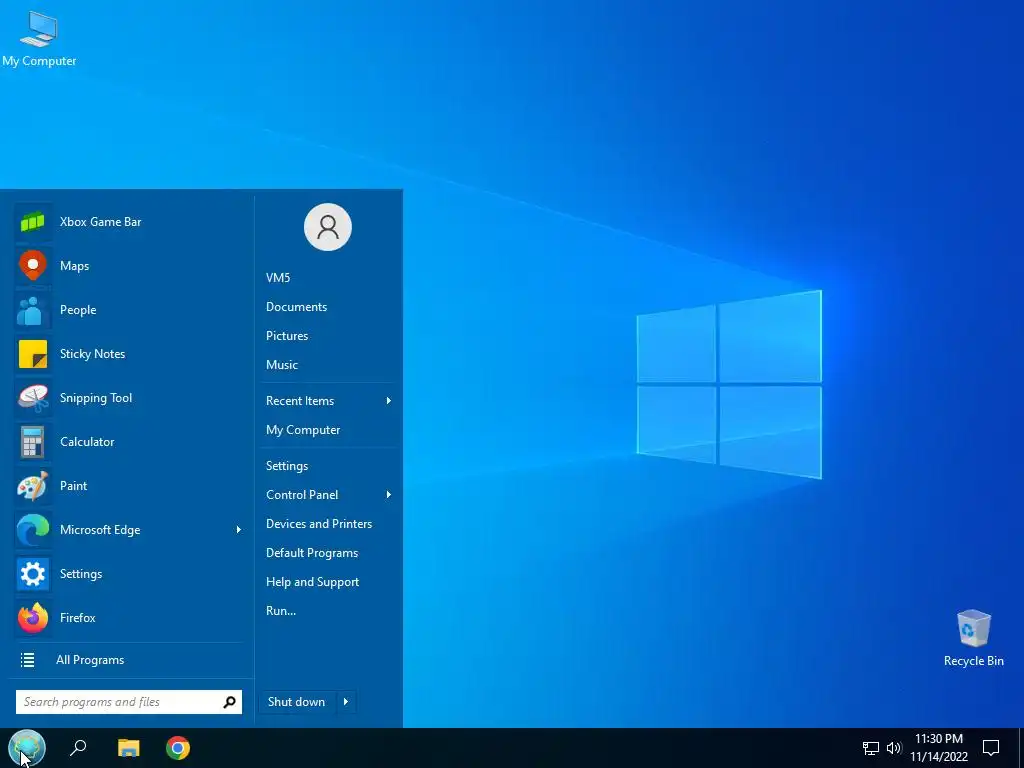Open the Shut down options arrow

[346, 702]
